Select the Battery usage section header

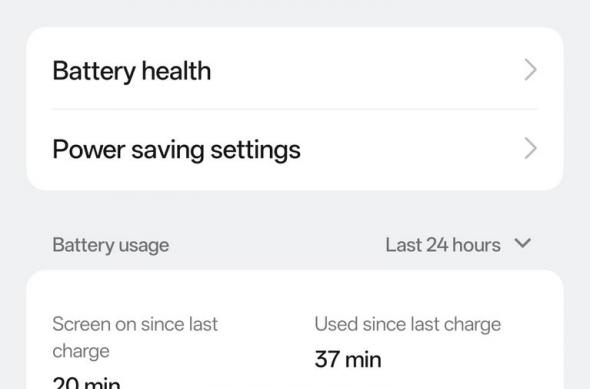point(111,245)
